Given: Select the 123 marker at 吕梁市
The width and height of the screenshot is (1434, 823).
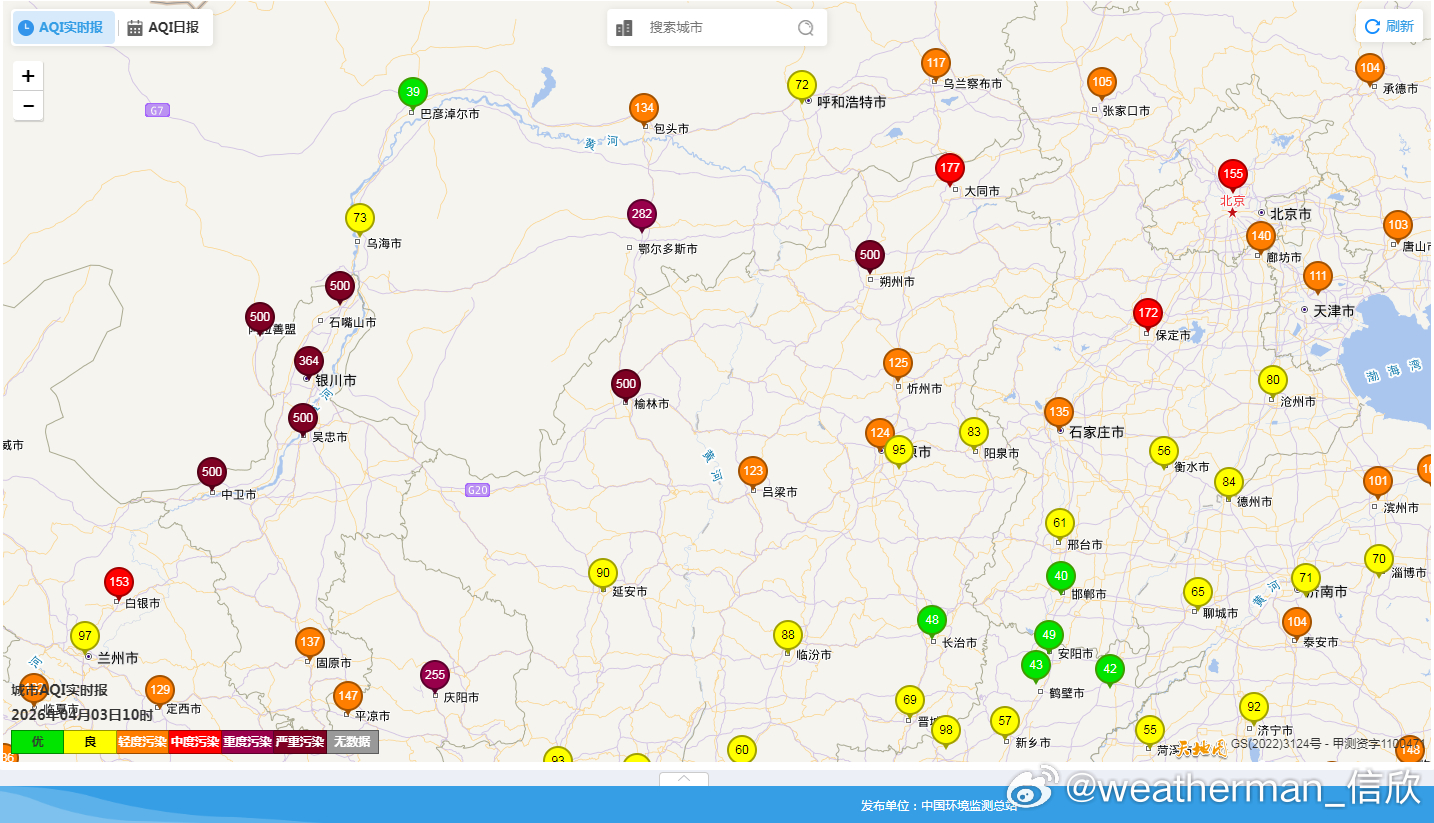Looking at the screenshot, I should (753, 470).
